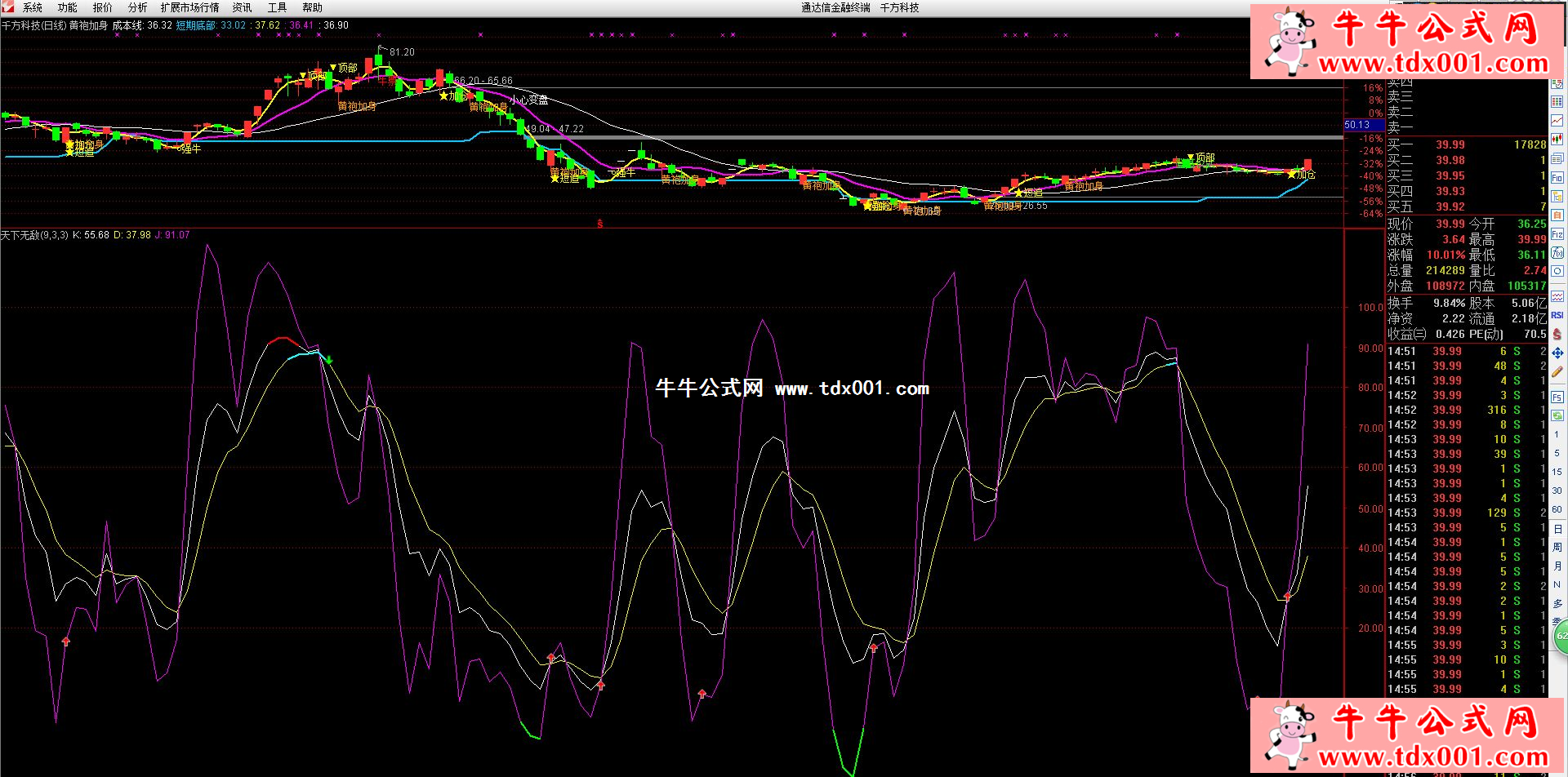Click the 小心变盘 warning label on chart

coord(529,100)
